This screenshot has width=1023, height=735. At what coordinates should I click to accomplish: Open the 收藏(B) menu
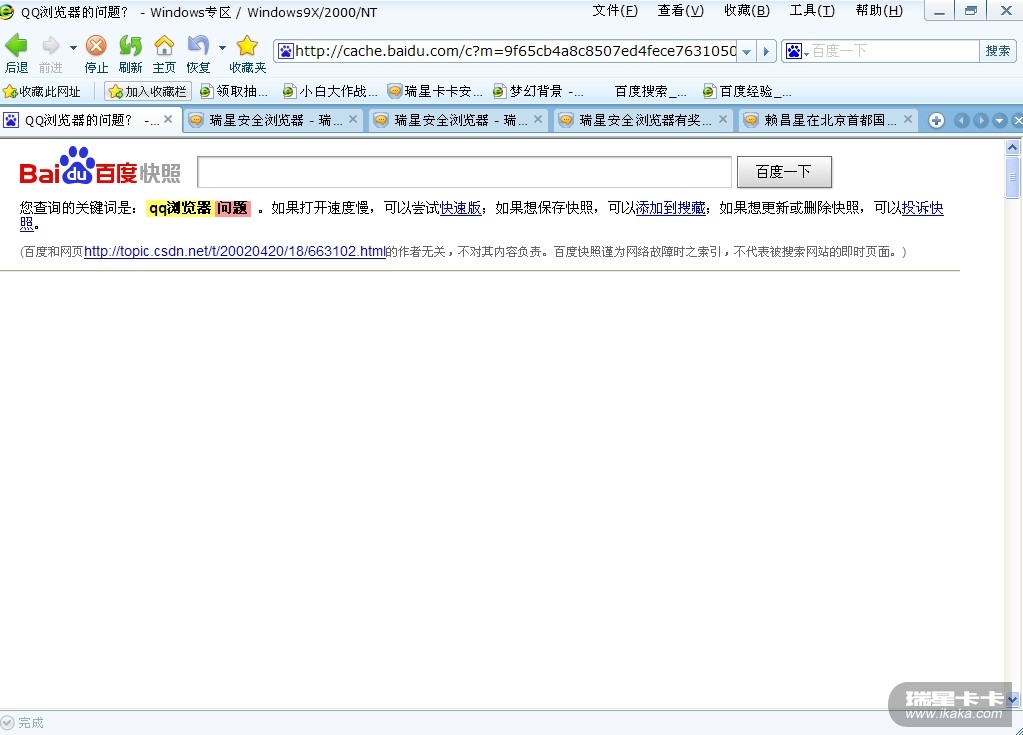pyautogui.click(x=747, y=11)
